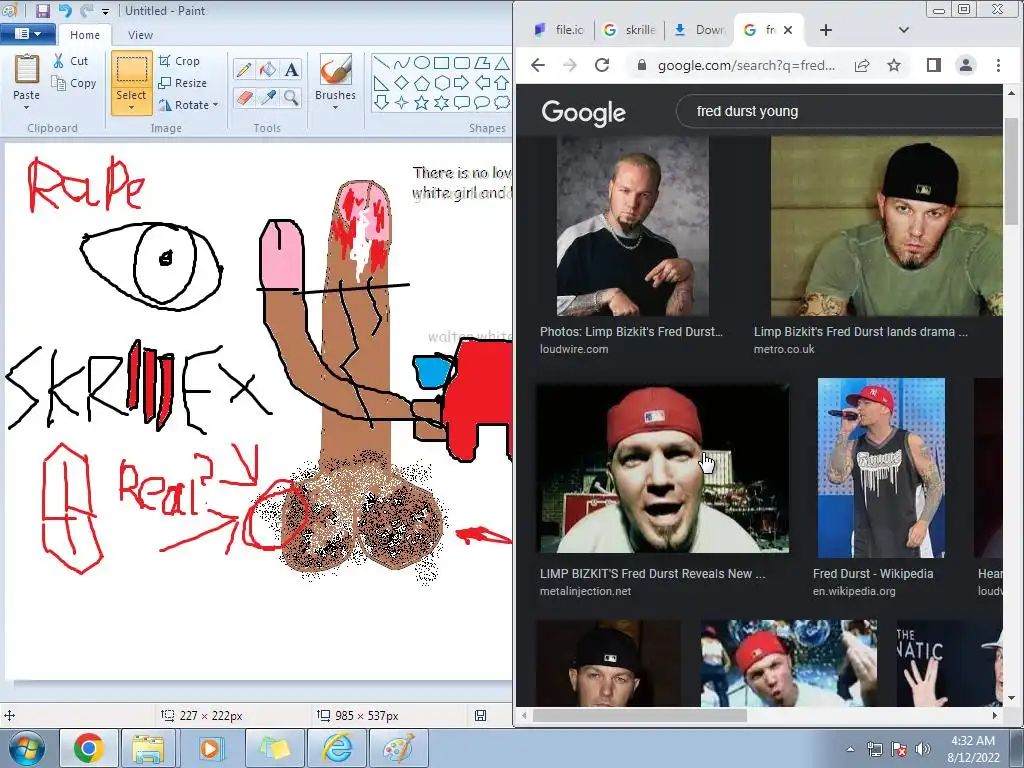The width and height of the screenshot is (1024, 768).
Task: Open loudwire.com 'Photos: Limp Bizkit's Fred Durst' link
Action: 632,331
